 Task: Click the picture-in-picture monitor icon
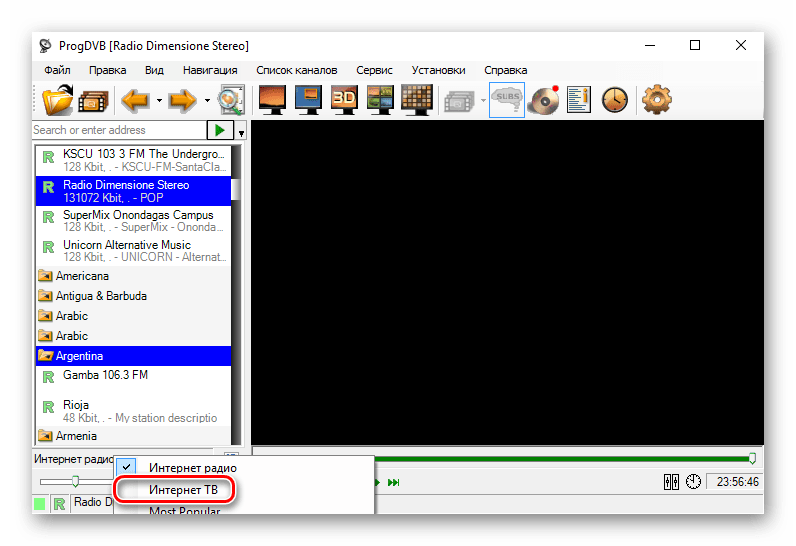point(308,99)
